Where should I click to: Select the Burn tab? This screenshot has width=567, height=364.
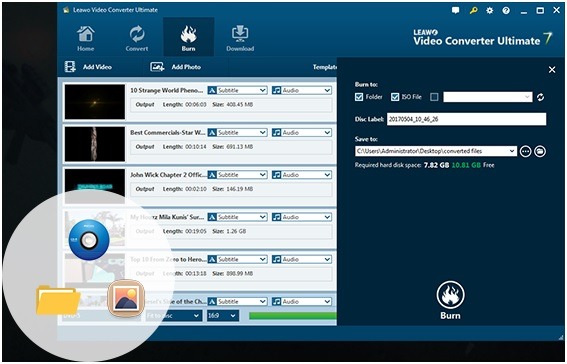pos(188,37)
